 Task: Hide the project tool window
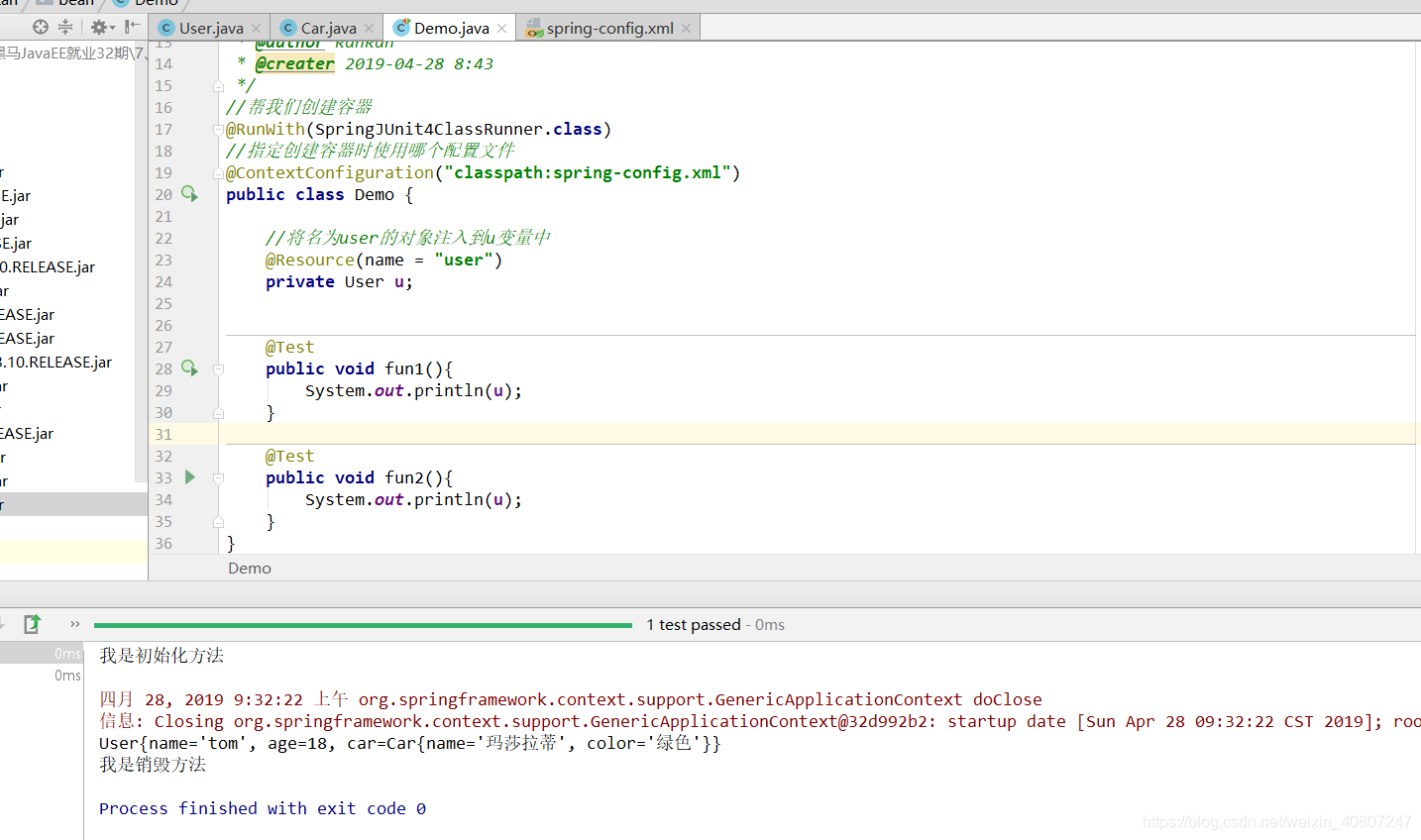tap(132, 27)
